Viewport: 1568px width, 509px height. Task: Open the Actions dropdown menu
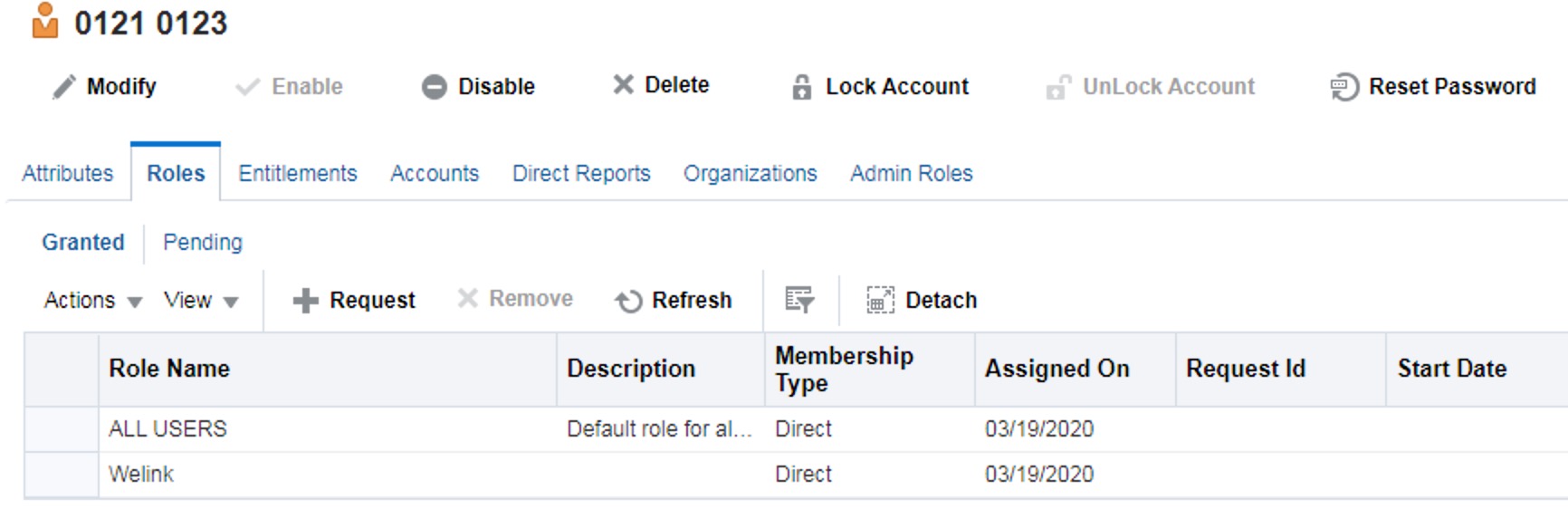pyautogui.click(x=93, y=301)
